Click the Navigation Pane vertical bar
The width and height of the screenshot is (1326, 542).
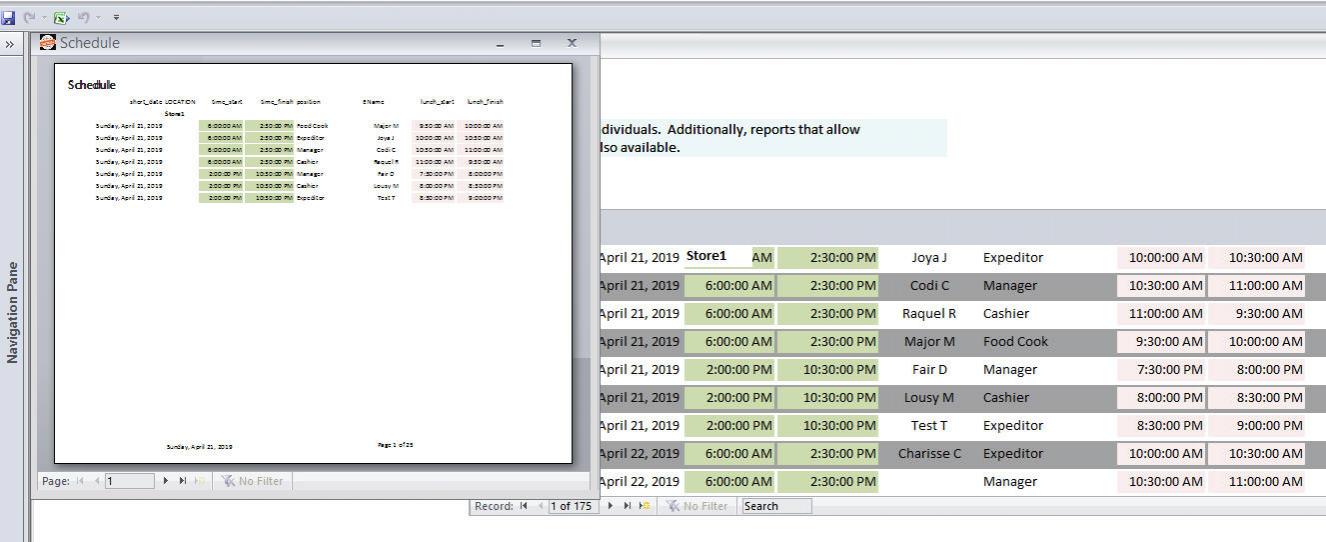click(x=12, y=312)
